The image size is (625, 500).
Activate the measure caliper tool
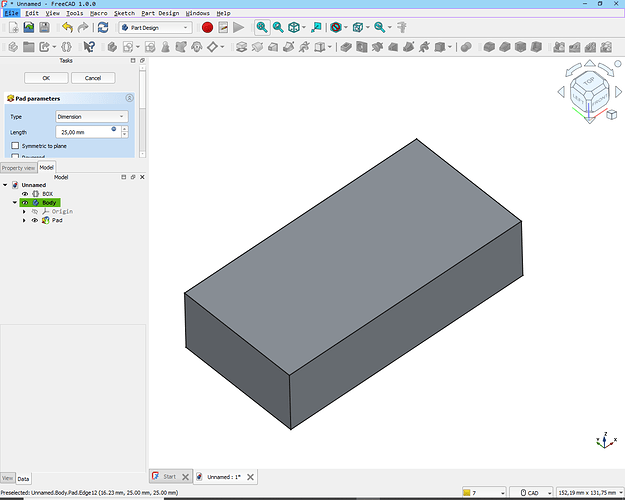pos(402,28)
